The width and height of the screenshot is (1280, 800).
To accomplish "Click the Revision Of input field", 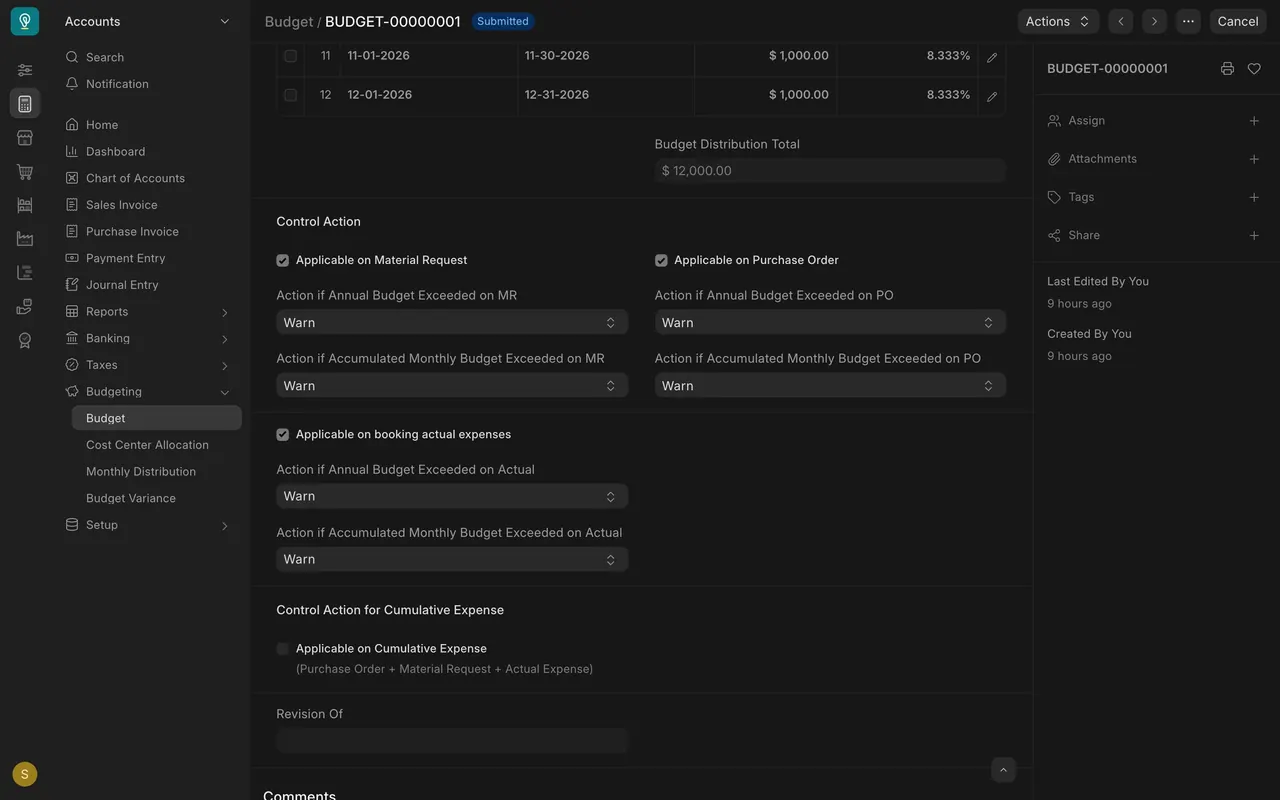I will click(452, 741).
